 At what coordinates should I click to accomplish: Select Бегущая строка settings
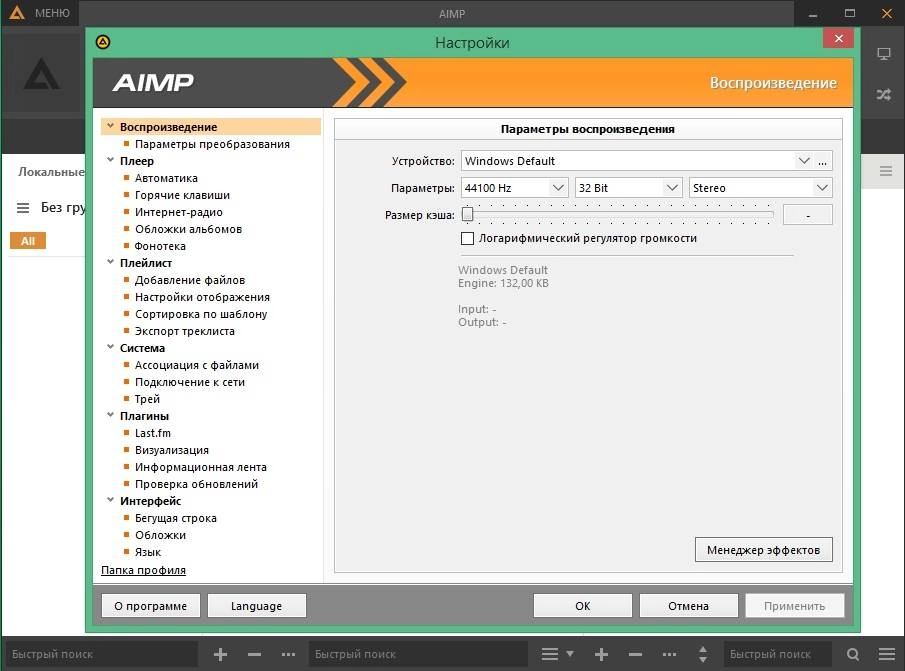click(176, 518)
